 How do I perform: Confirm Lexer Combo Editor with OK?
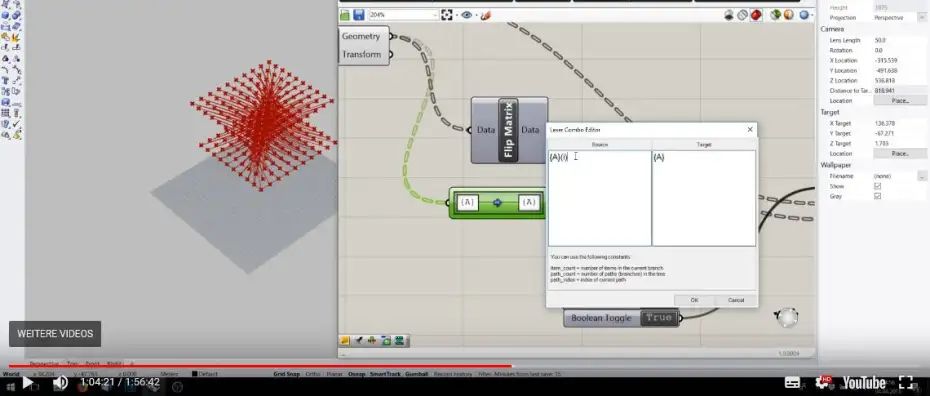(695, 300)
